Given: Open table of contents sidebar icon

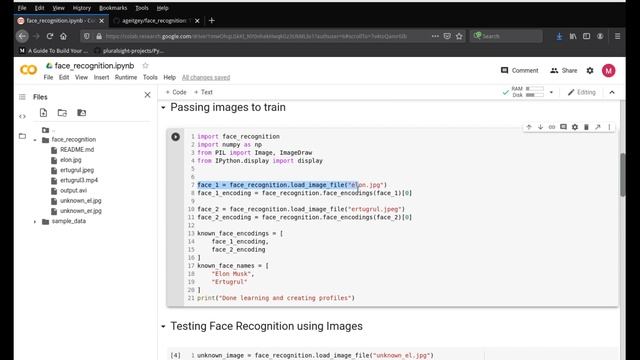Looking at the screenshot, I should (22, 97).
